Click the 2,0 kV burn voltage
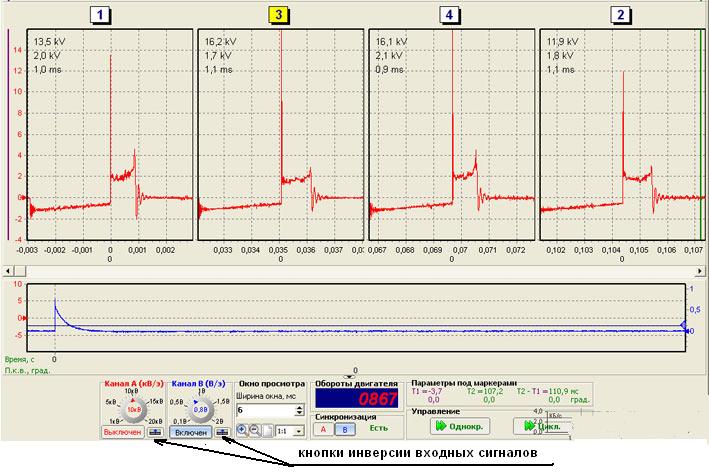 point(47,56)
